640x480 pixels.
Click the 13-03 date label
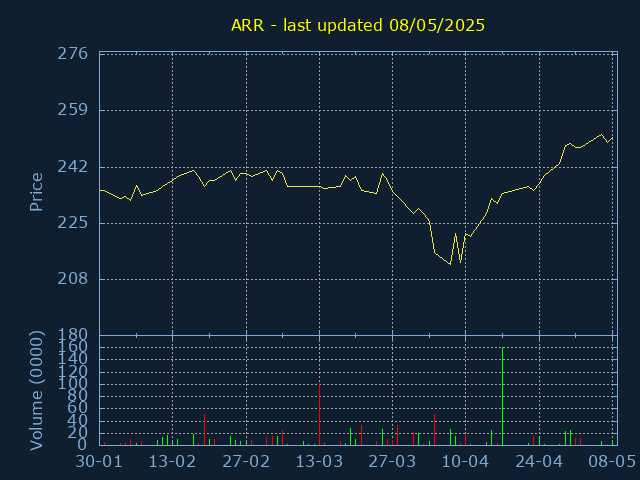click(x=319, y=462)
